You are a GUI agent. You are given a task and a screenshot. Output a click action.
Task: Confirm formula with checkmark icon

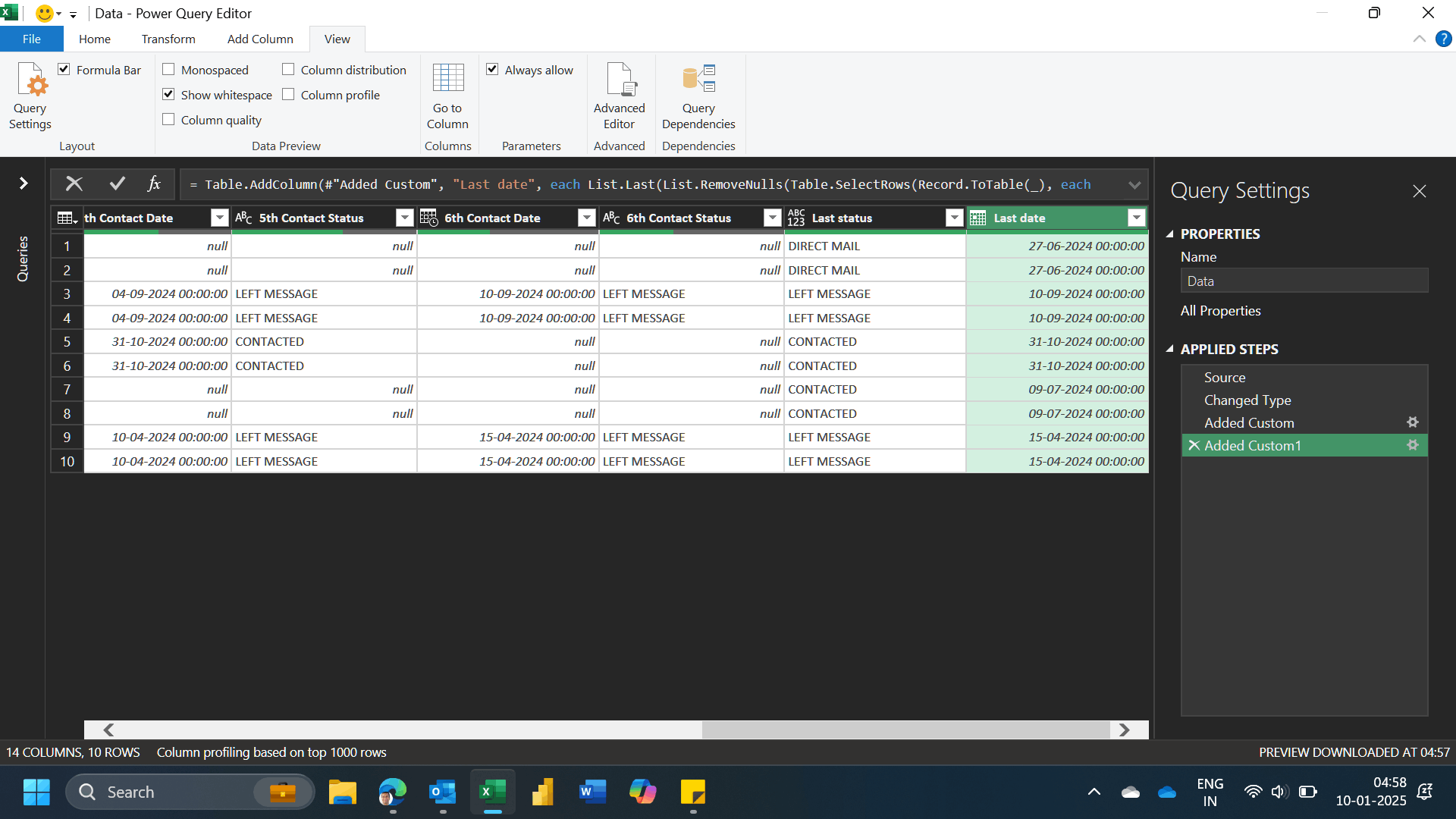click(117, 184)
